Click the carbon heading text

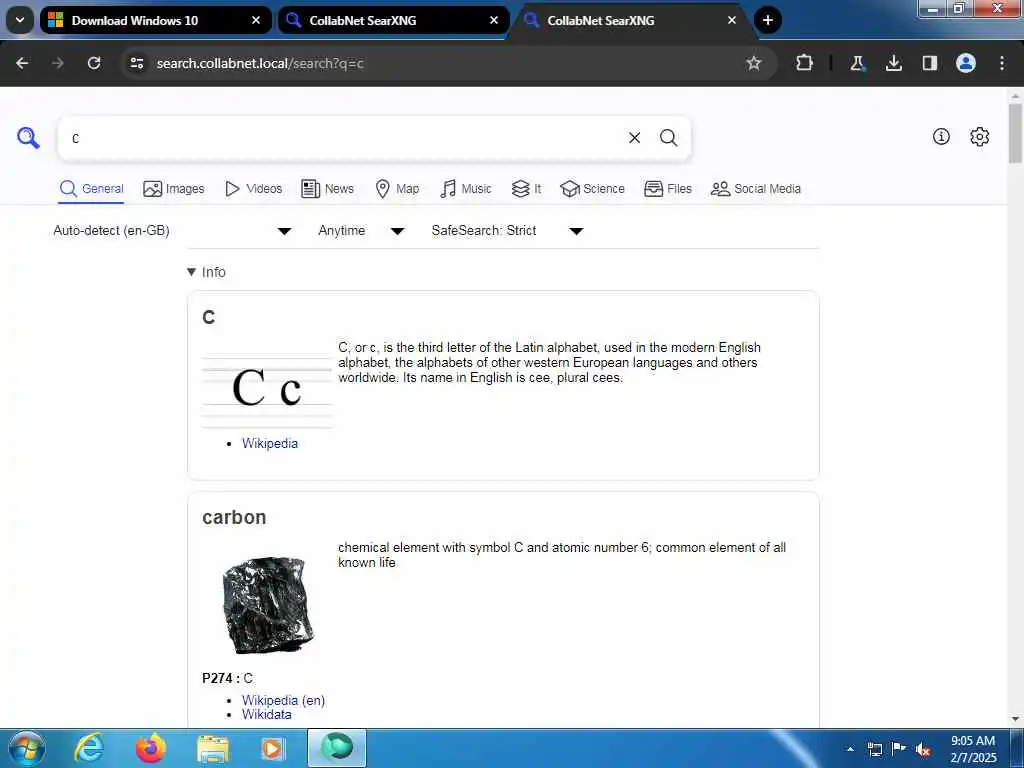234,517
